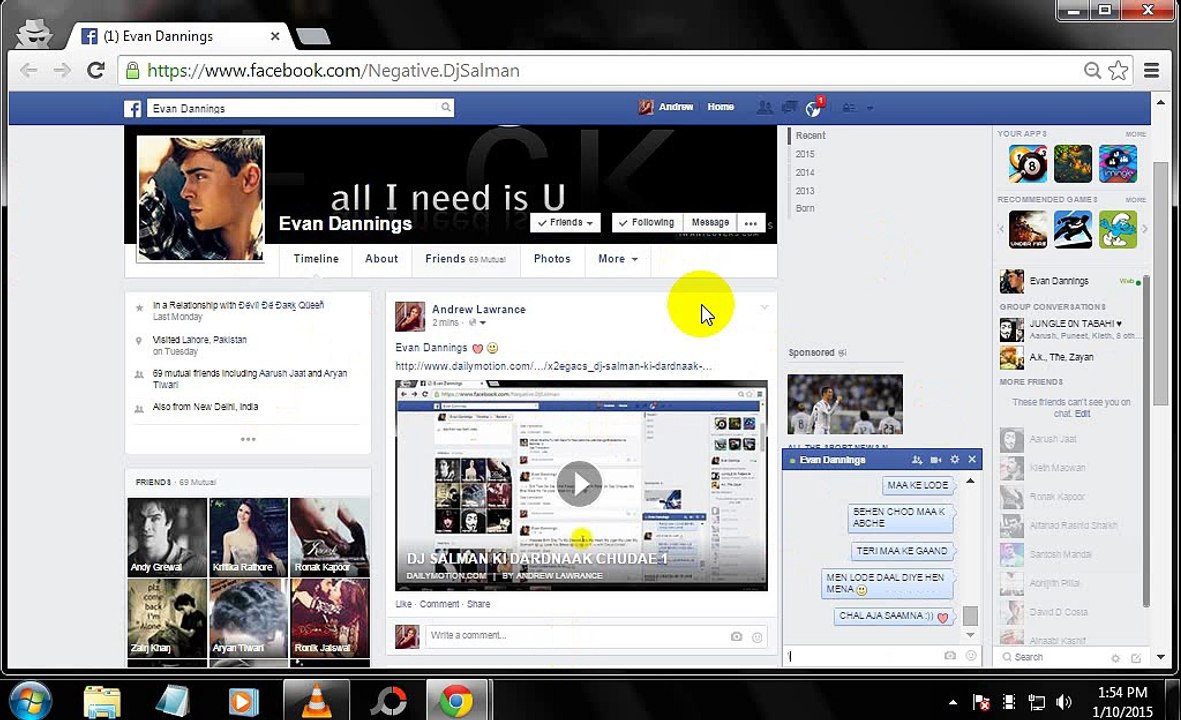The width and height of the screenshot is (1181, 720).
Task: Click Evan Dannings' profile picture
Action: [200, 199]
